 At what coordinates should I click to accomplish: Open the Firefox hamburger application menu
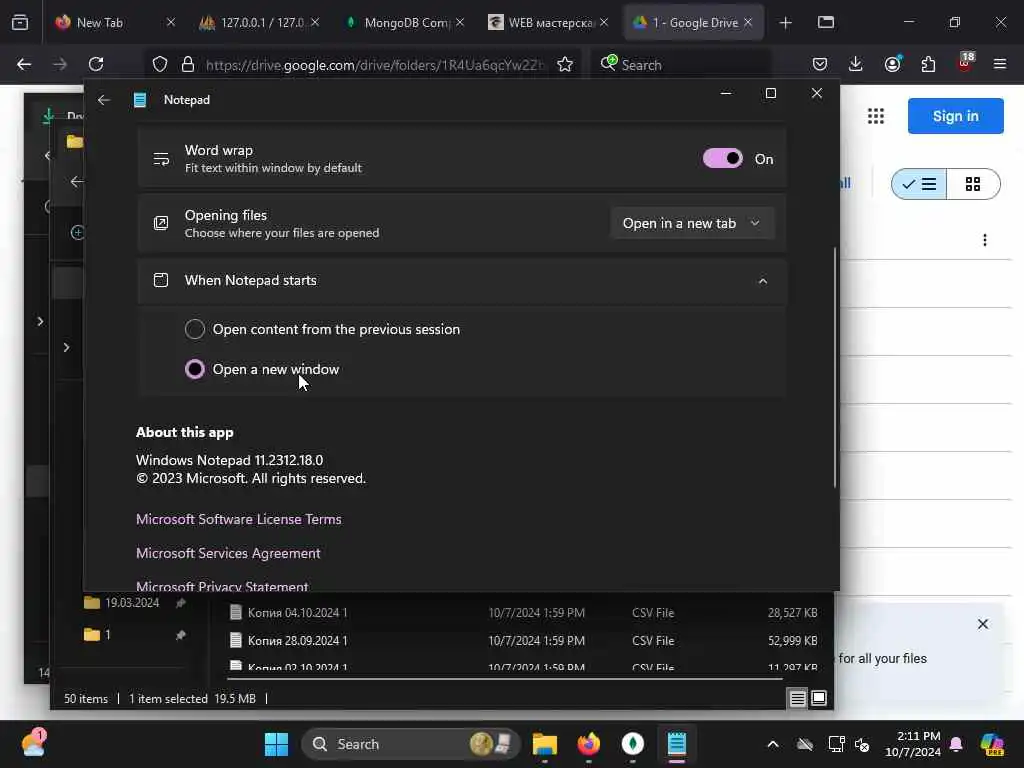(1000, 64)
